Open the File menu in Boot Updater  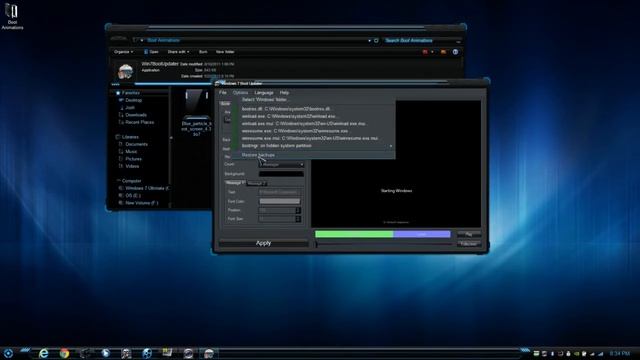[222, 93]
